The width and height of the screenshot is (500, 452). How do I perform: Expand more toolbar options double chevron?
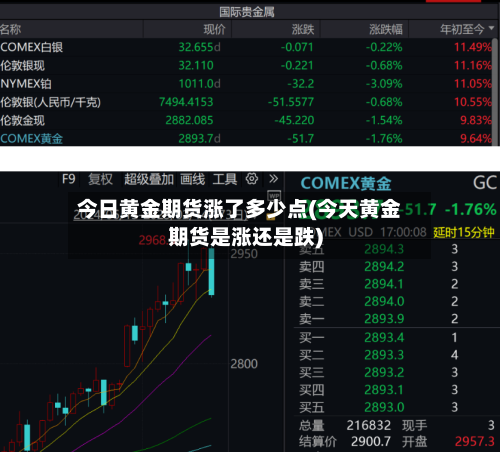pyautogui.click(x=274, y=179)
